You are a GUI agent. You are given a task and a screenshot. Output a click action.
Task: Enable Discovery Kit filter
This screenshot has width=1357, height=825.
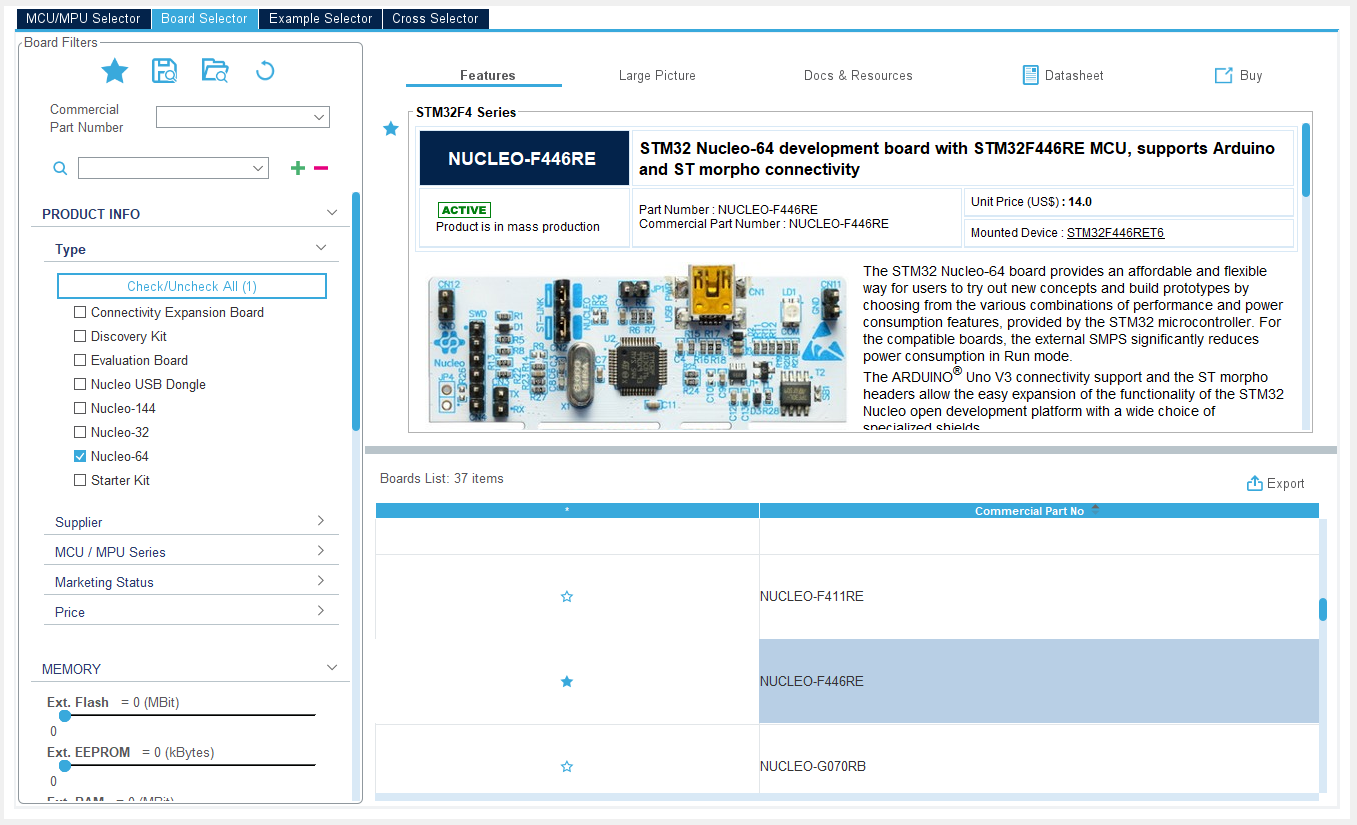pos(80,336)
